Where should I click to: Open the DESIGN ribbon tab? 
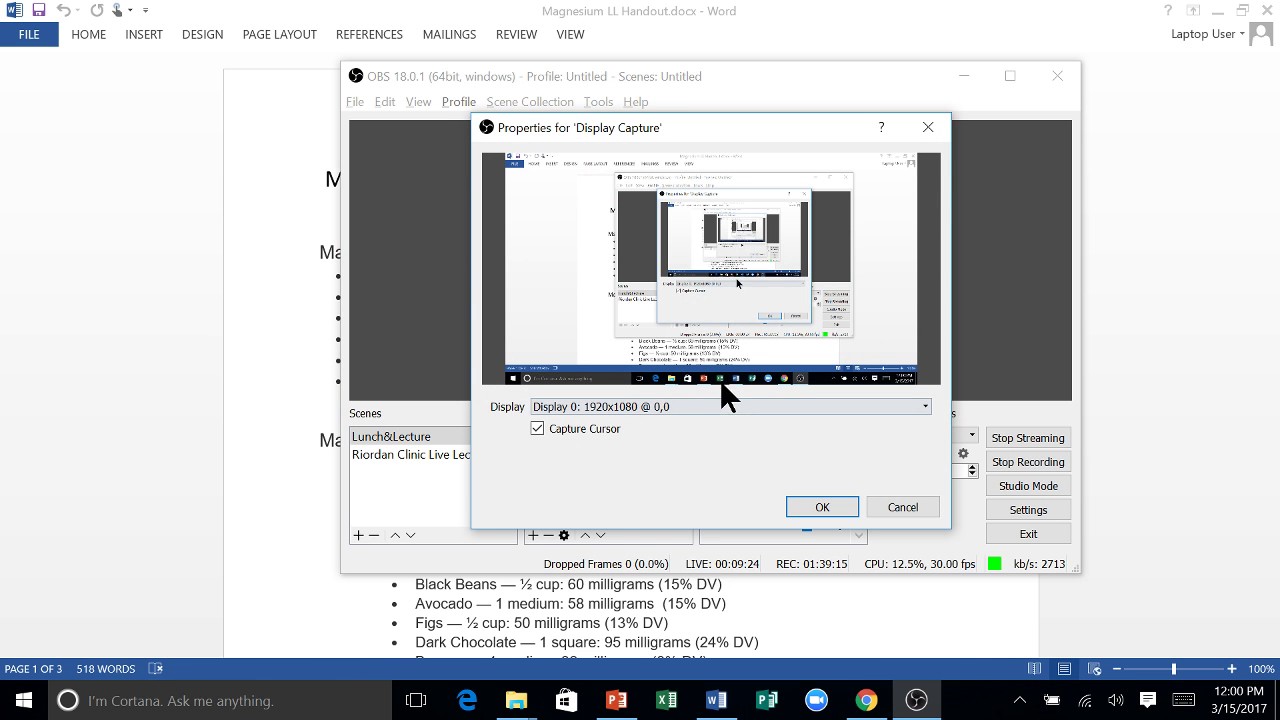202,34
